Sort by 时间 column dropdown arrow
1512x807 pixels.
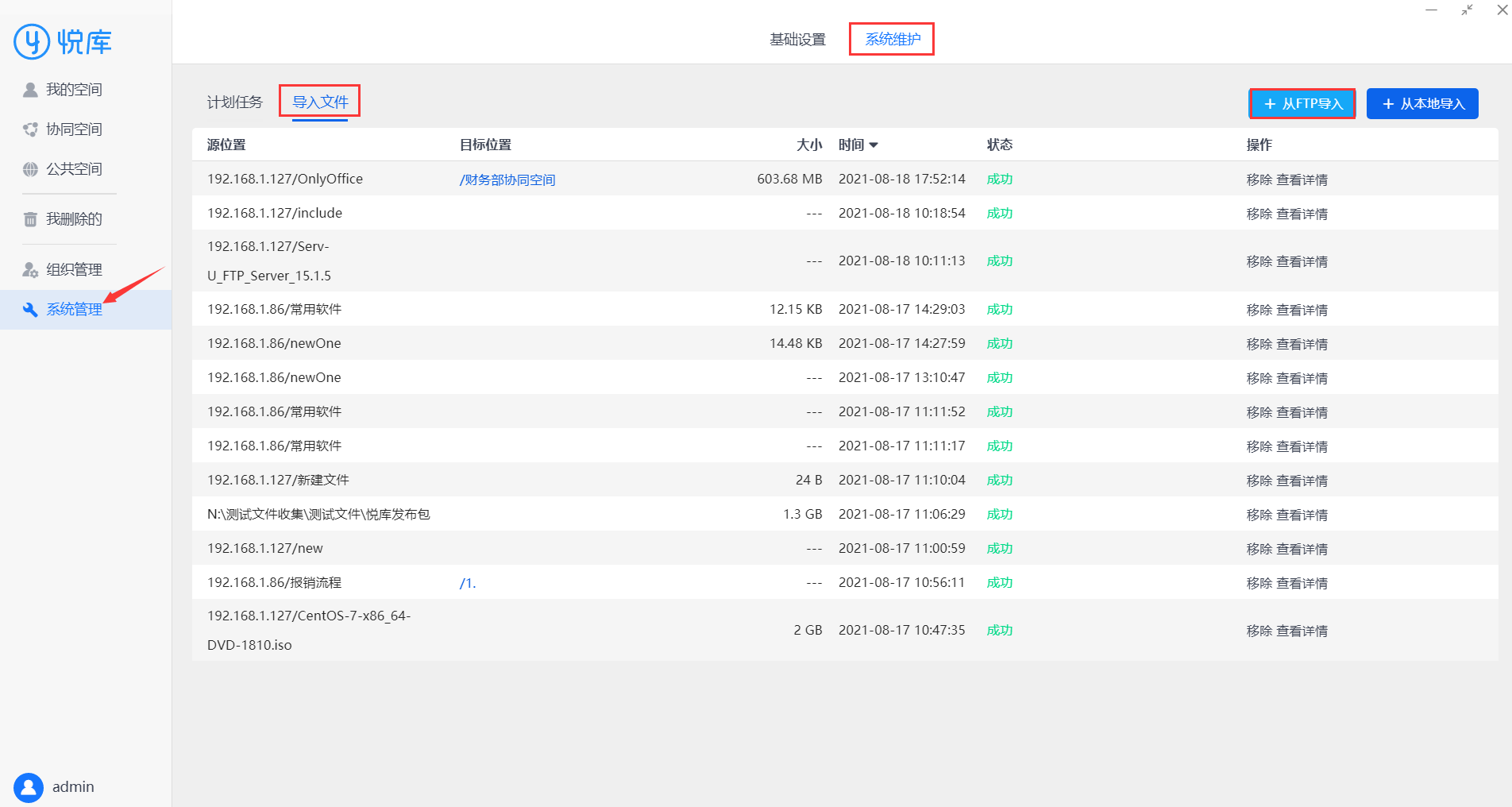tap(874, 145)
